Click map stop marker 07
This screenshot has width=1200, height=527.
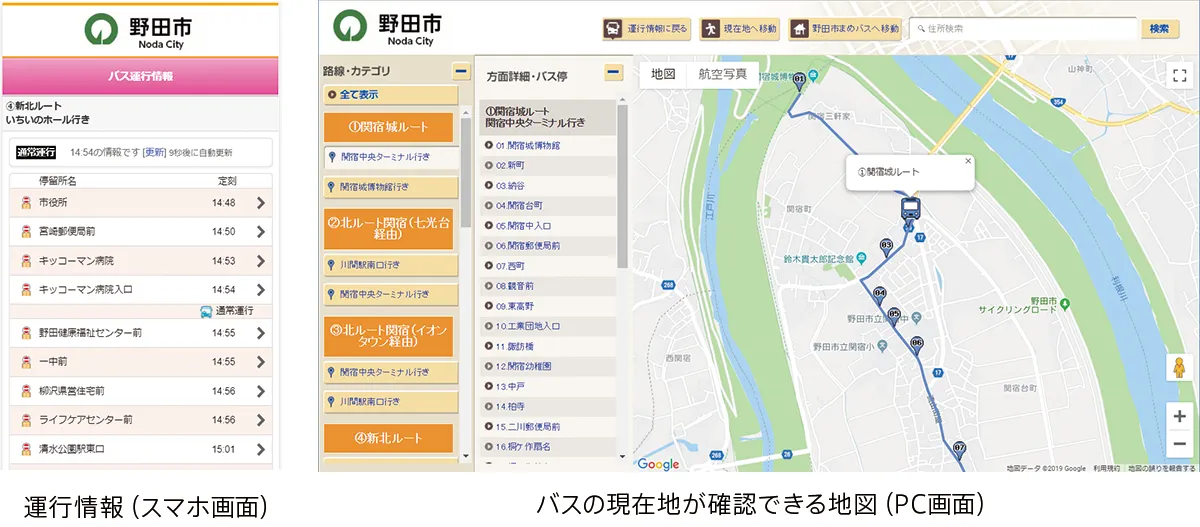point(959,449)
